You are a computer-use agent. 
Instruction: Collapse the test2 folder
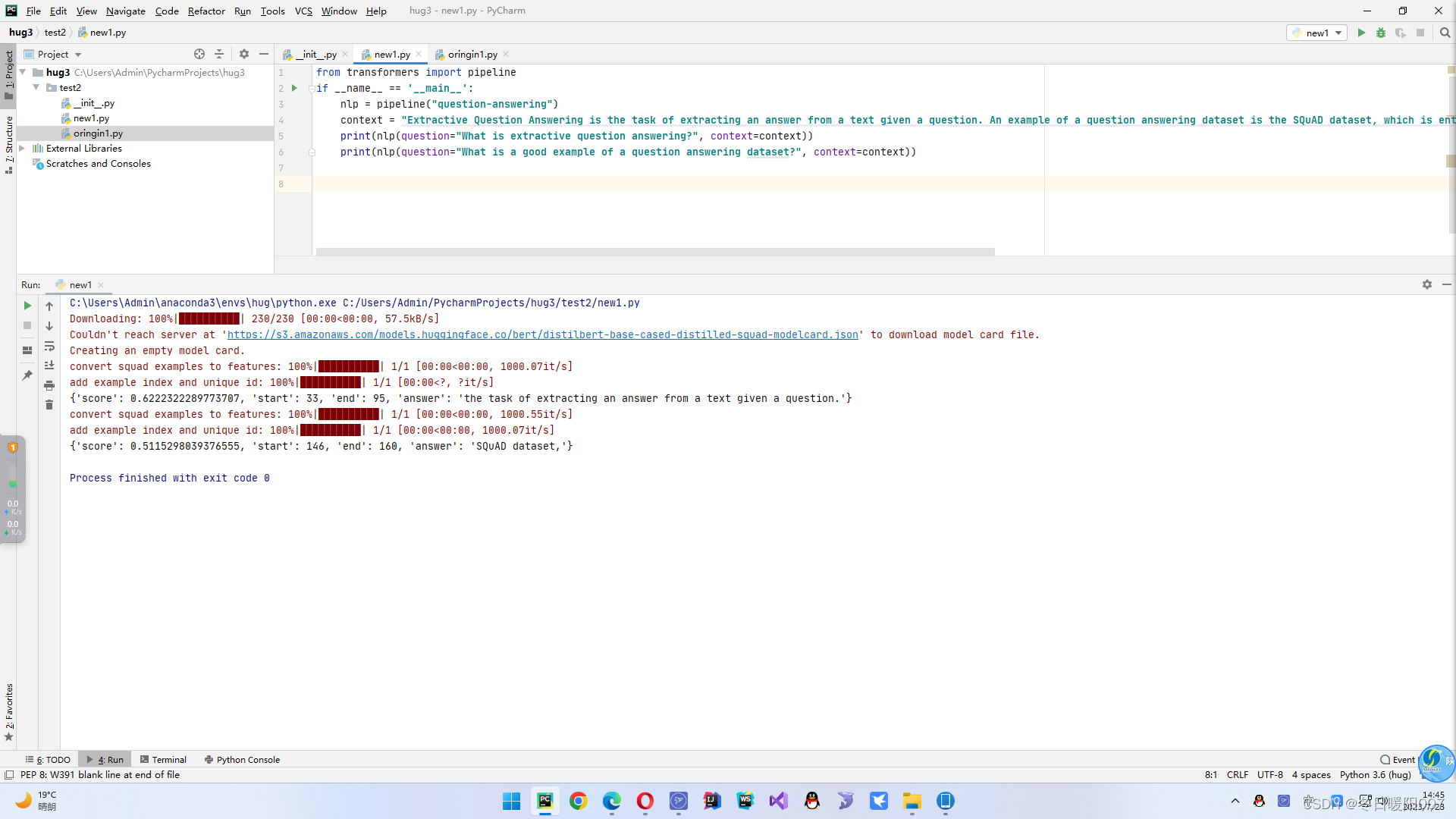click(36, 87)
